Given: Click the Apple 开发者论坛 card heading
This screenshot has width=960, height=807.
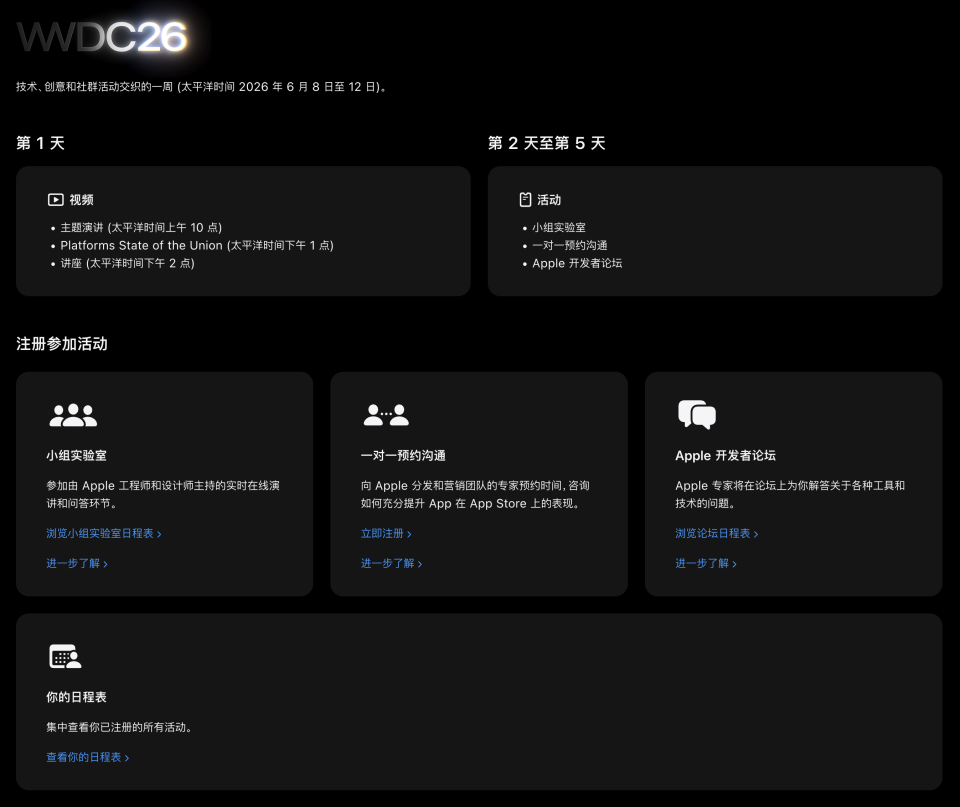Looking at the screenshot, I should 726,456.
